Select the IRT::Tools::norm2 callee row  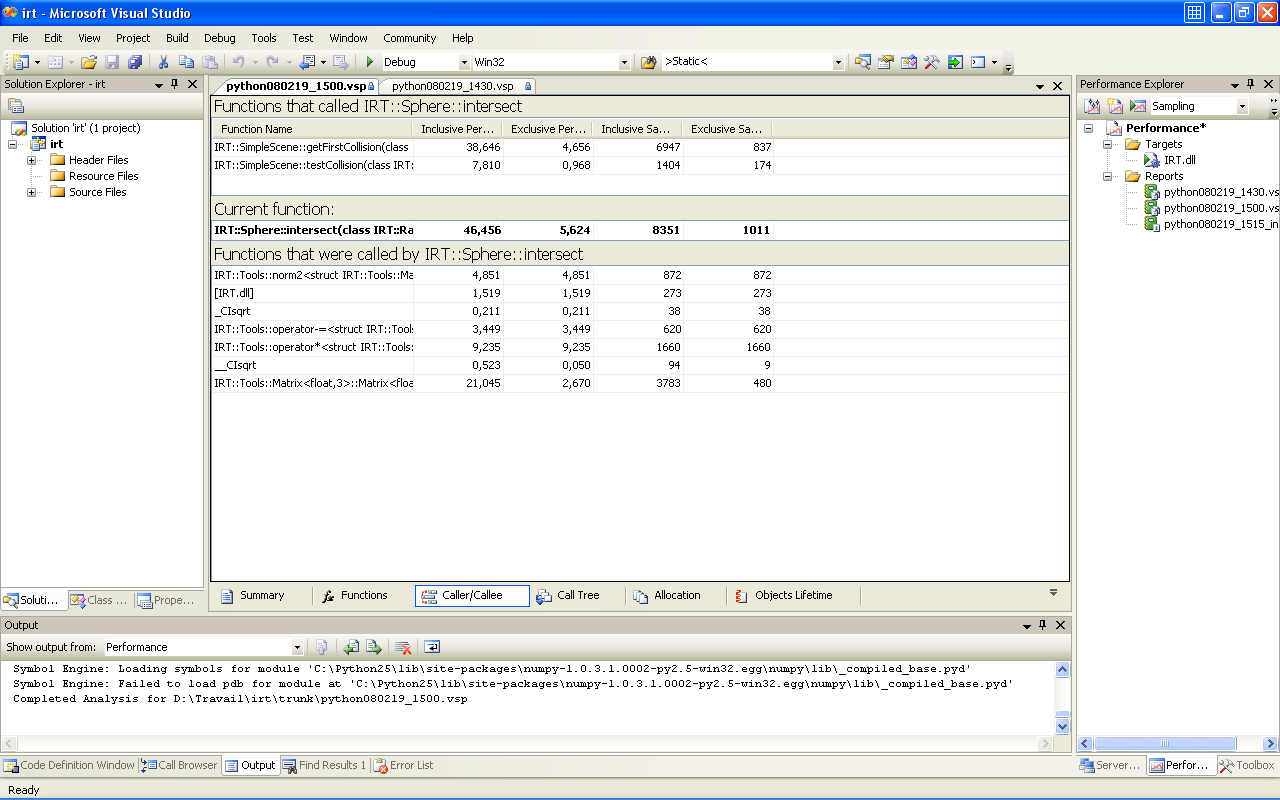(312, 275)
